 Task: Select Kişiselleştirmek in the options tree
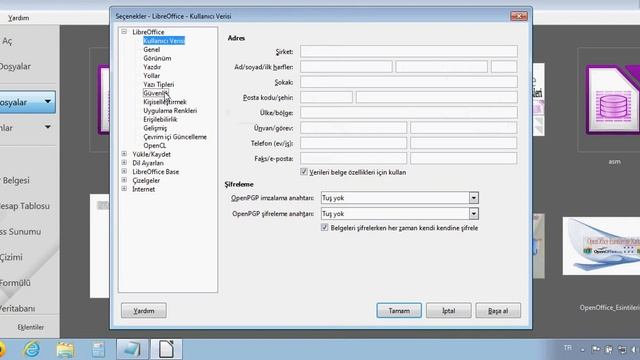pyautogui.click(x=164, y=102)
